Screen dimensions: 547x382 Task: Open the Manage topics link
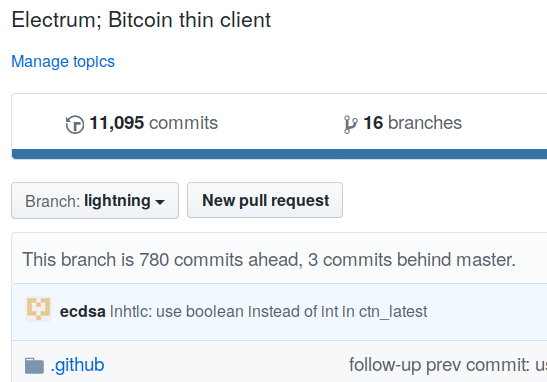click(63, 62)
